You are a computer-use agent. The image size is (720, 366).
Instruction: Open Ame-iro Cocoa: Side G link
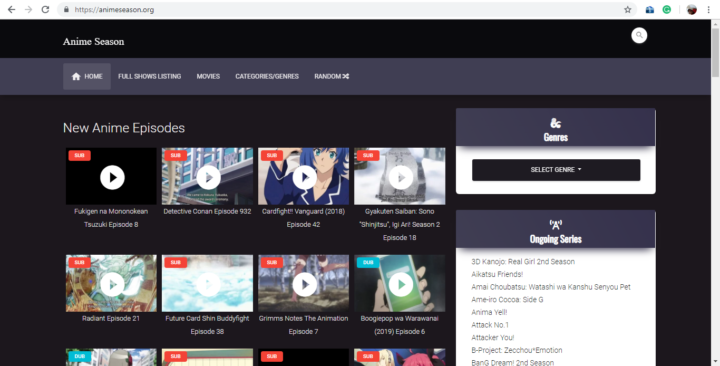507,299
